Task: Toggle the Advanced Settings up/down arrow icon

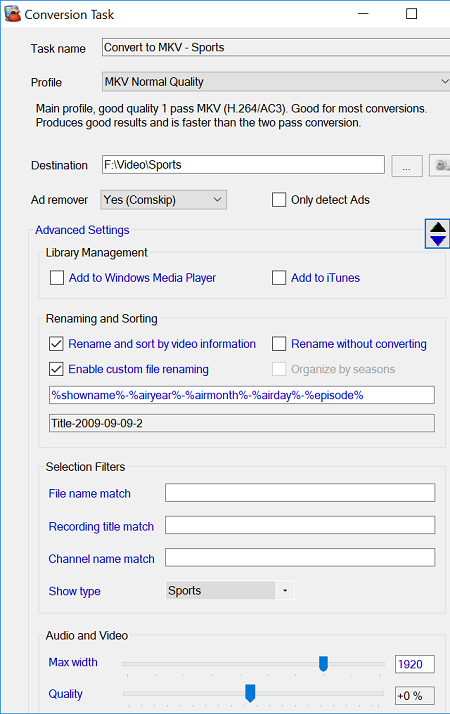Action: 438,234
